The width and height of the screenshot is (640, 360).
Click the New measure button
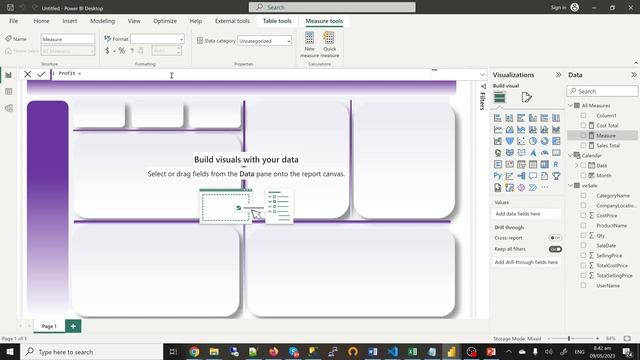pyautogui.click(x=309, y=44)
